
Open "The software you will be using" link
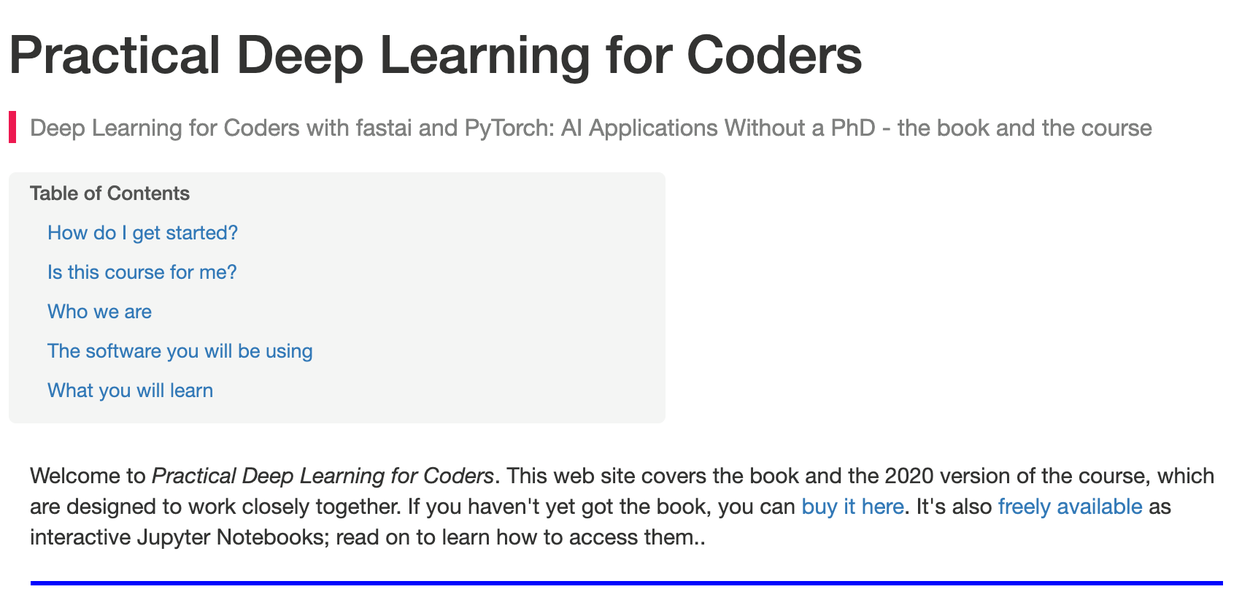tap(180, 351)
